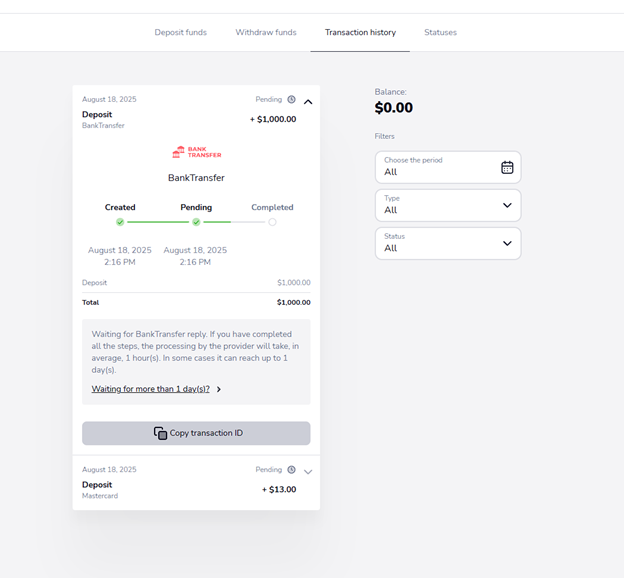Expand the Mastercard deposit details
624x578 pixels.
[308, 471]
